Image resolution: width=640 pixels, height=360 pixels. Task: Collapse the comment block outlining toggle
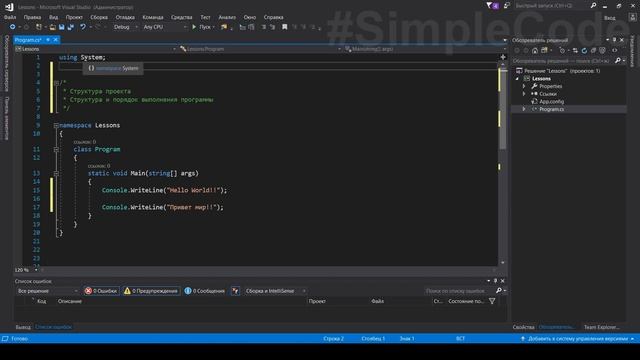click(56, 83)
